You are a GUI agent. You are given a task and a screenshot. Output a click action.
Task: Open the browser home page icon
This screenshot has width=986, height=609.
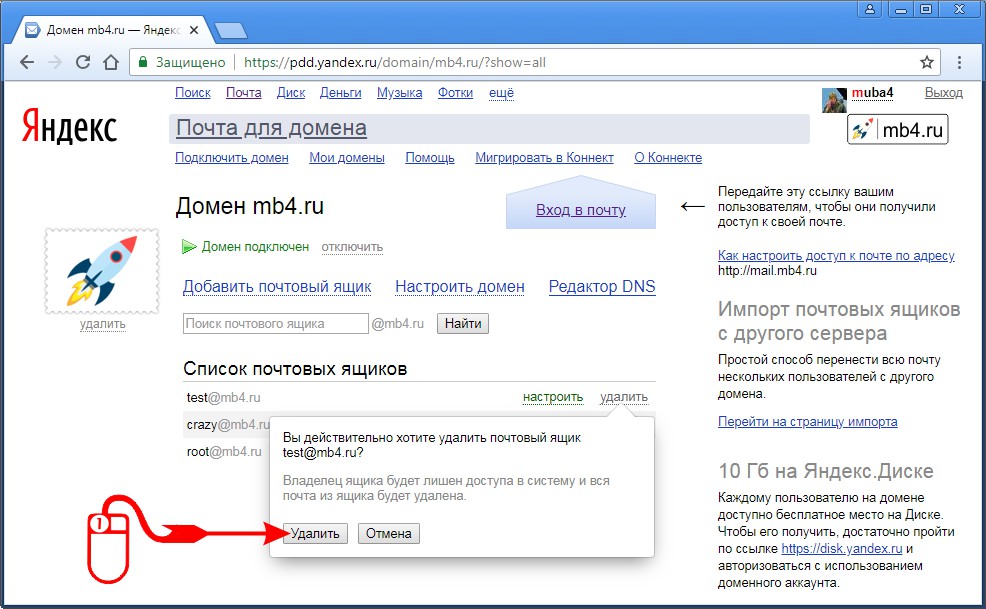tap(111, 62)
